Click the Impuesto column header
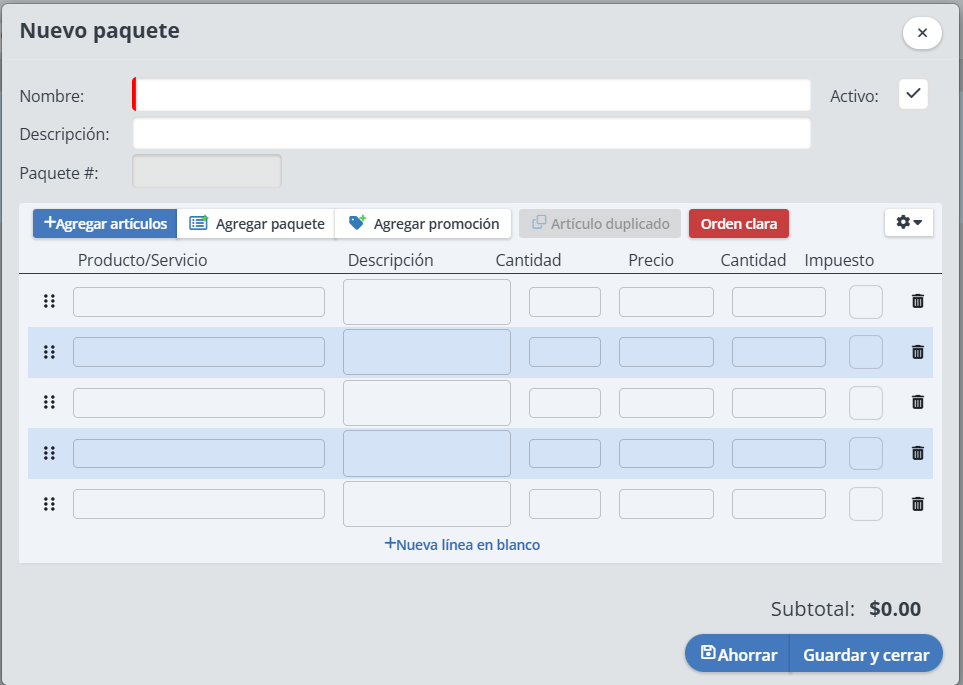The image size is (963, 685). pos(839,260)
